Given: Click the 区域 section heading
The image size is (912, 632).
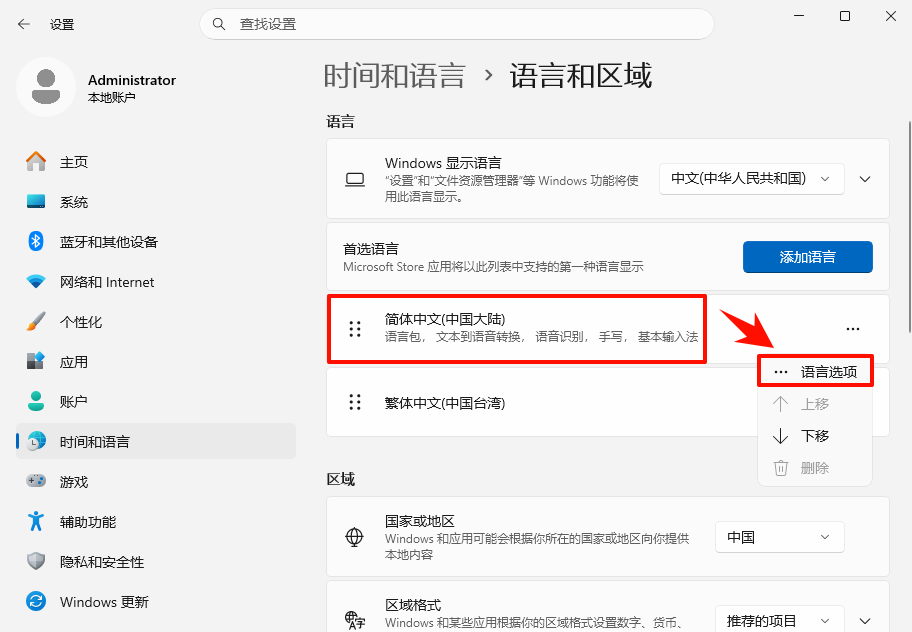Looking at the screenshot, I should (341, 479).
